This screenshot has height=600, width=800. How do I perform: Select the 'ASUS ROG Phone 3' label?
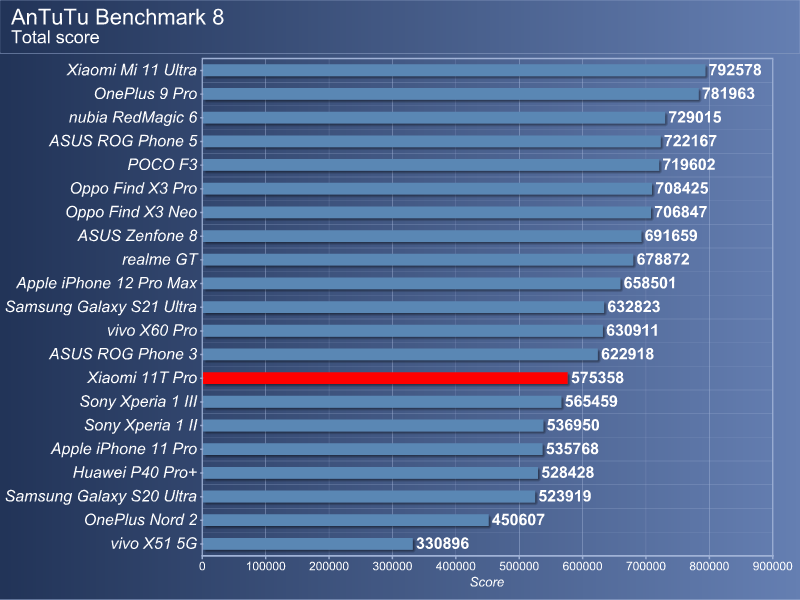pyautogui.click(x=123, y=354)
